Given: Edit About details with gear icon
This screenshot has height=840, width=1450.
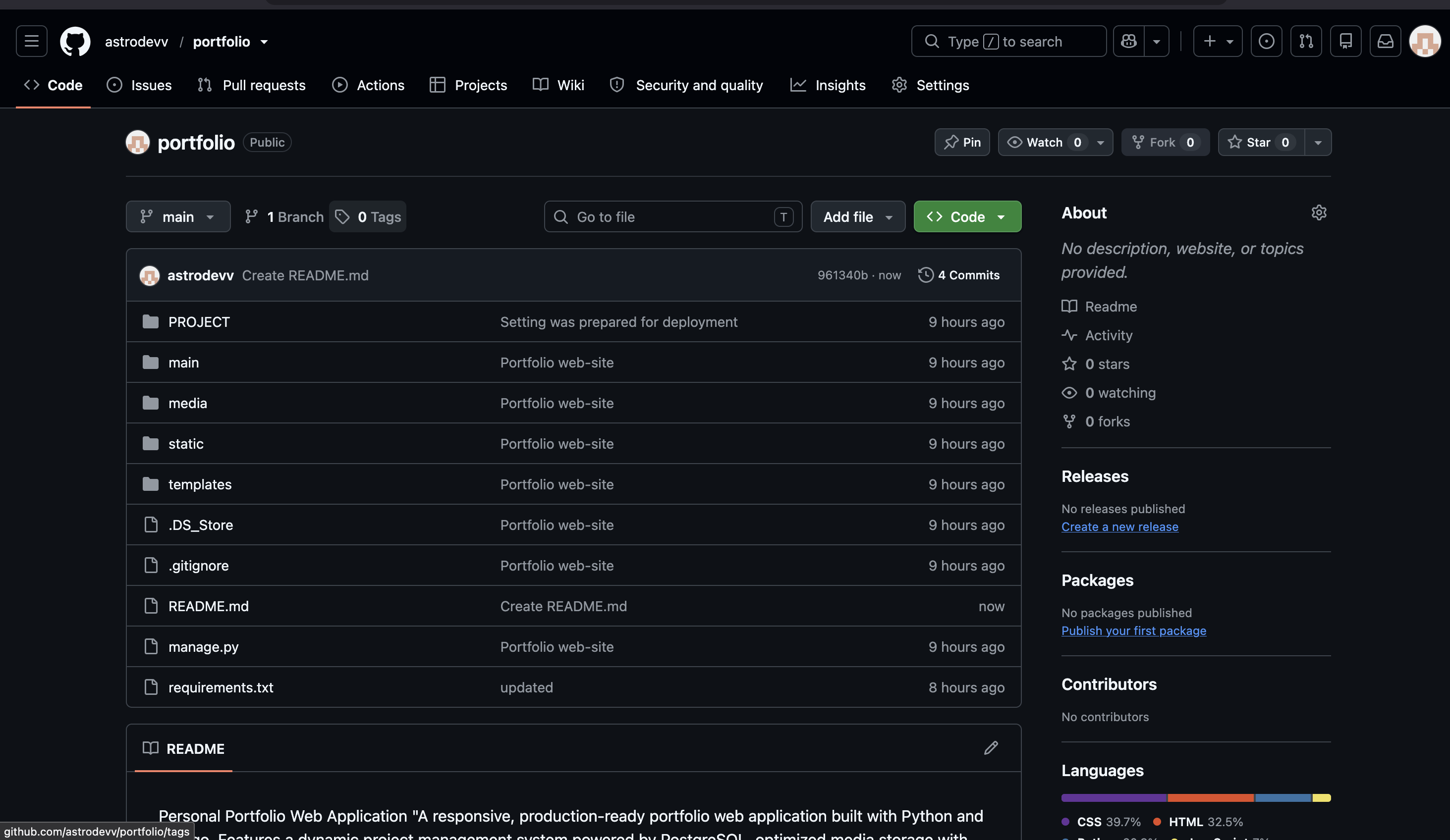Looking at the screenshot, I should [x=1319, y=213].
